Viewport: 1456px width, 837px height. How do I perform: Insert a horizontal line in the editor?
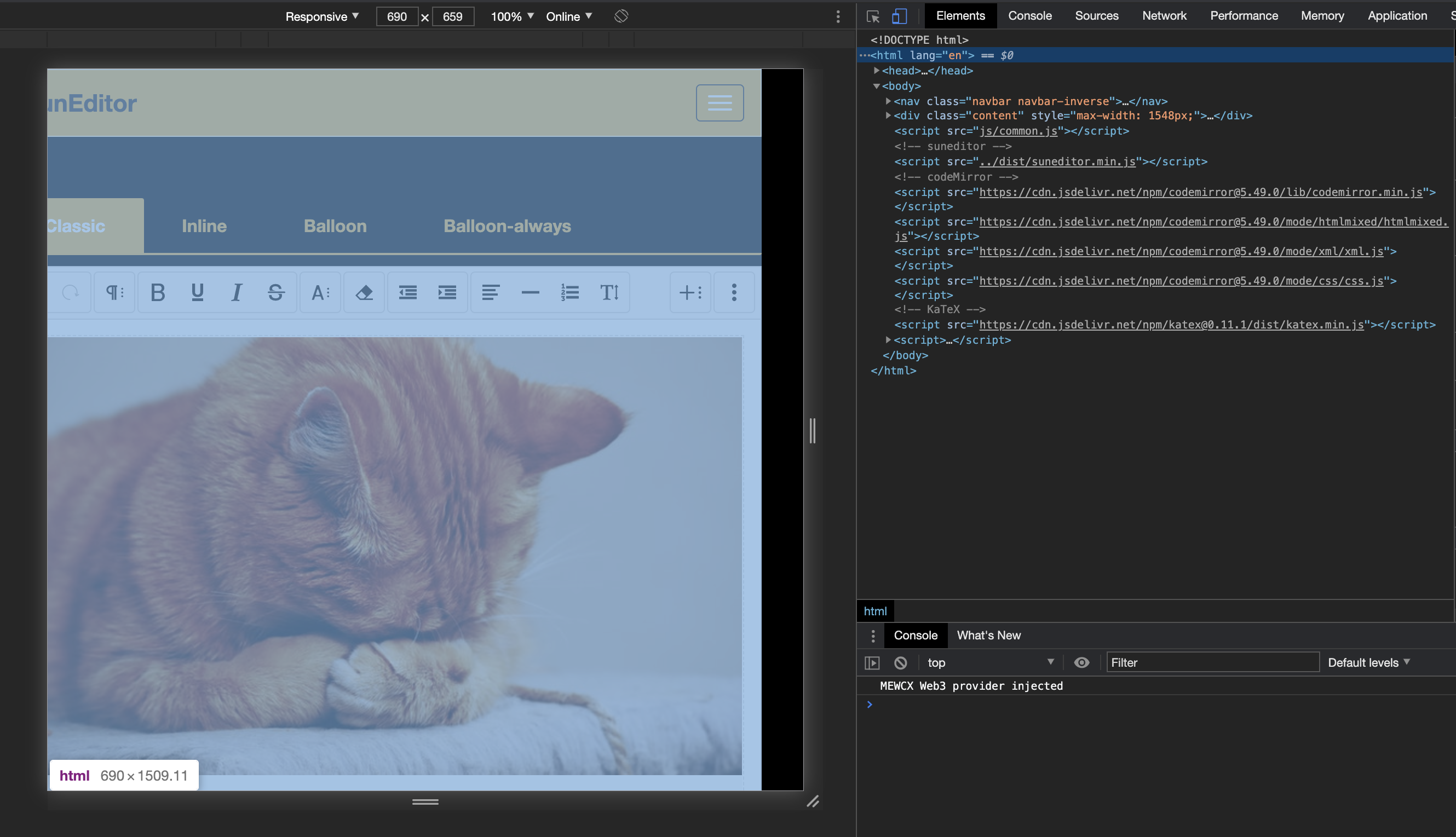531,293
